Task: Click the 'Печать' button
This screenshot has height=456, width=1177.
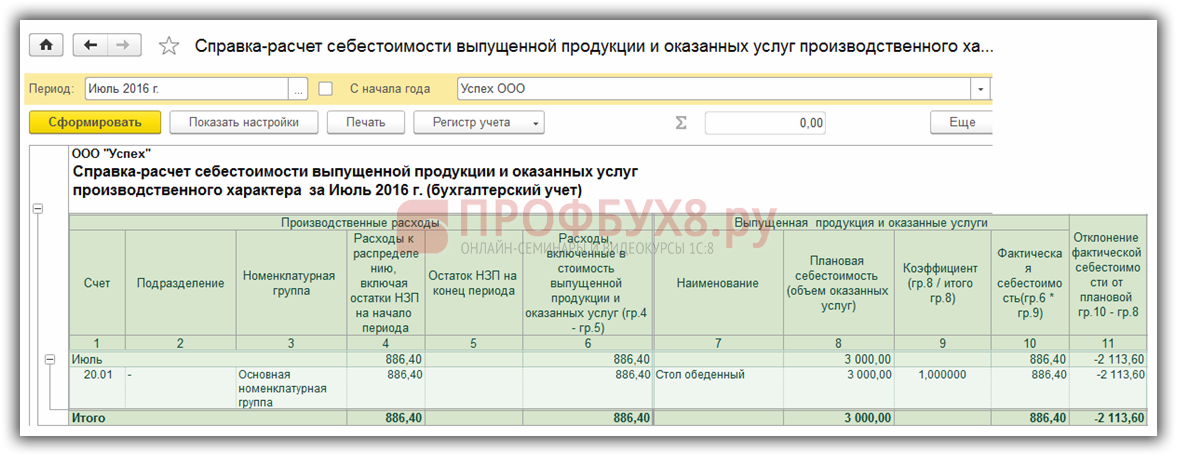Action: 366,123
